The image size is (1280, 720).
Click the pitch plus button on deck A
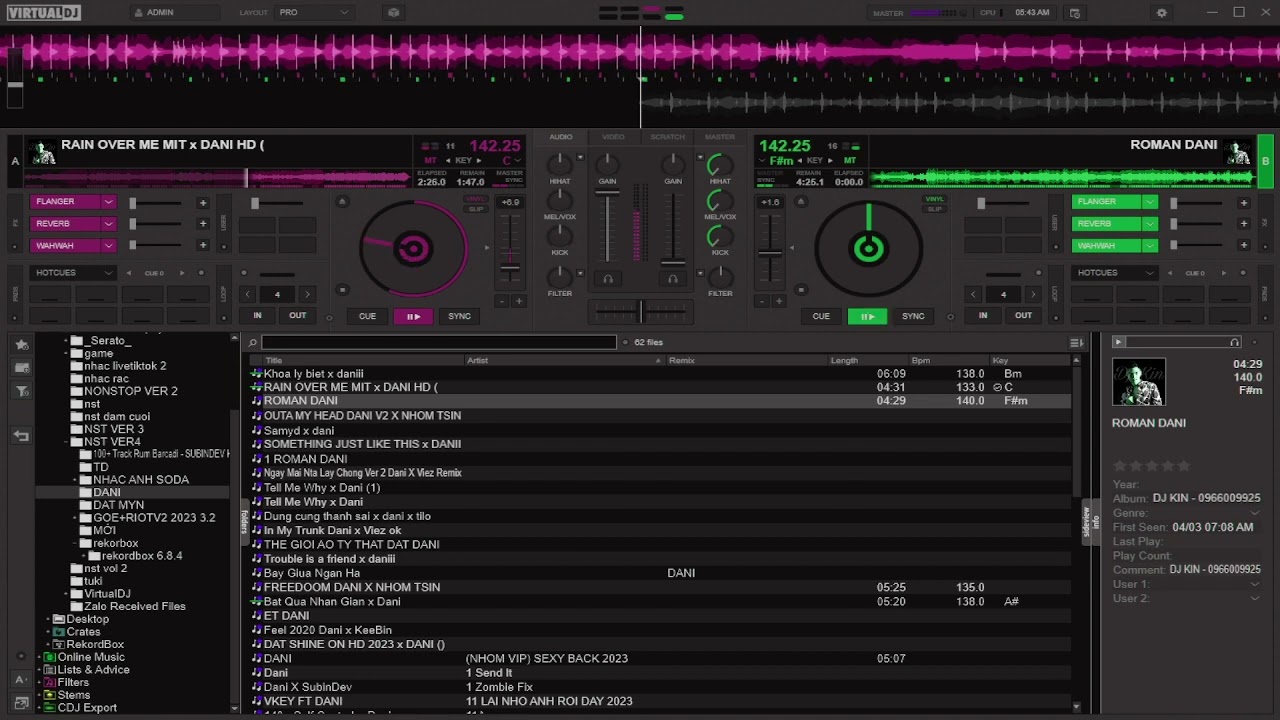tap(518, 301)
